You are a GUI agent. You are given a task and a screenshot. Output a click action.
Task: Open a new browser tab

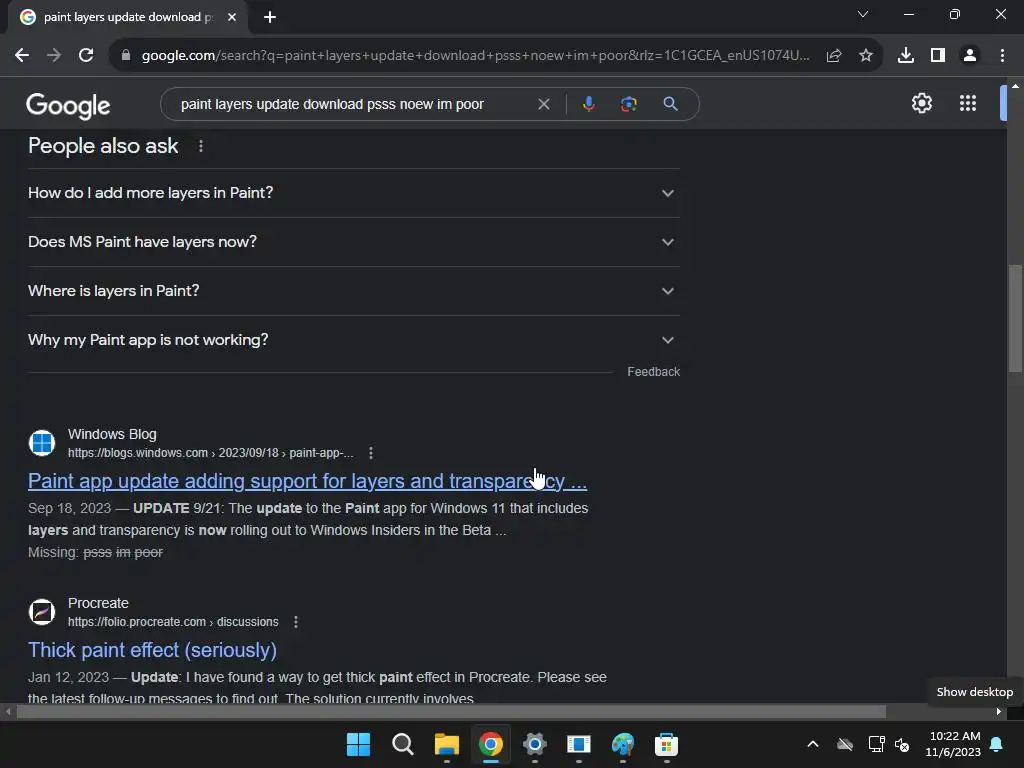[270, 17]
